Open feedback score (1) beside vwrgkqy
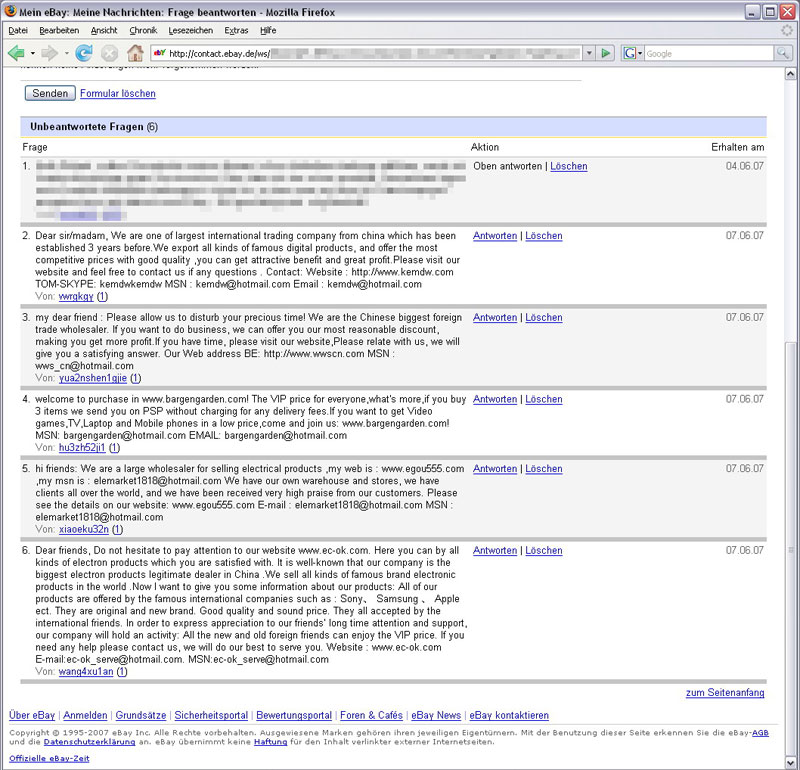This screenshot has width=800, height=770. click(102, 296)
